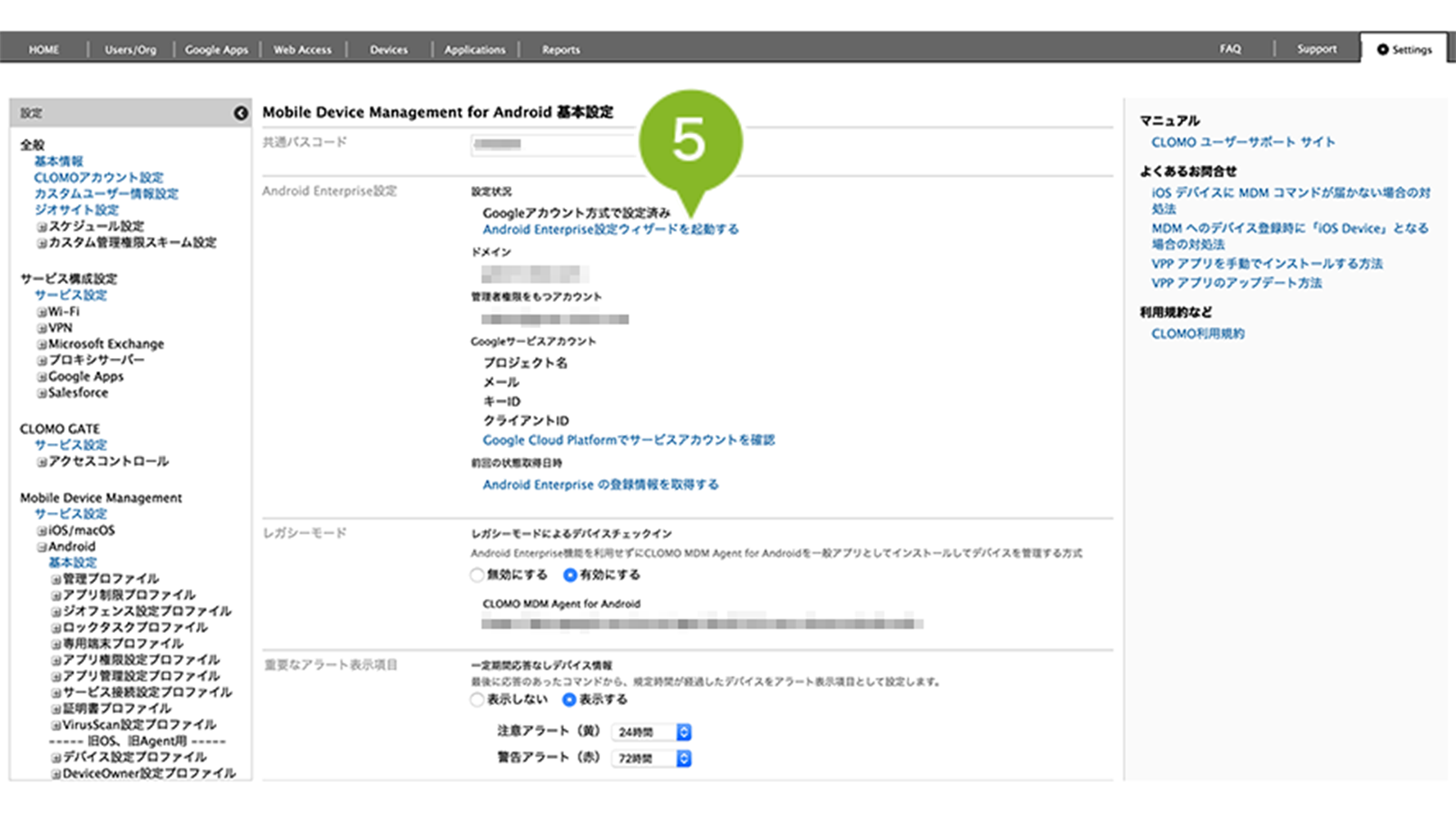
Task: Open 注意アラート(黄) hours dropdown
Action: point(651,732)
